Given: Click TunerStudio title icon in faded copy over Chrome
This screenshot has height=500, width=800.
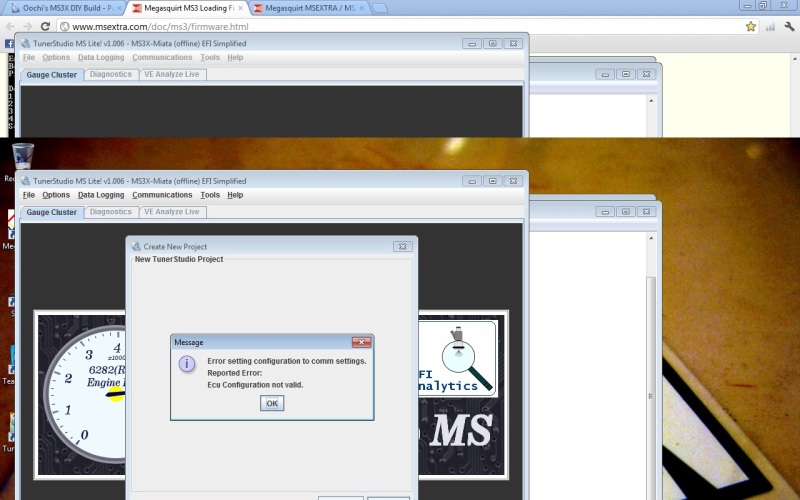Looking at the screenshot, I should (x=26, y=43).
